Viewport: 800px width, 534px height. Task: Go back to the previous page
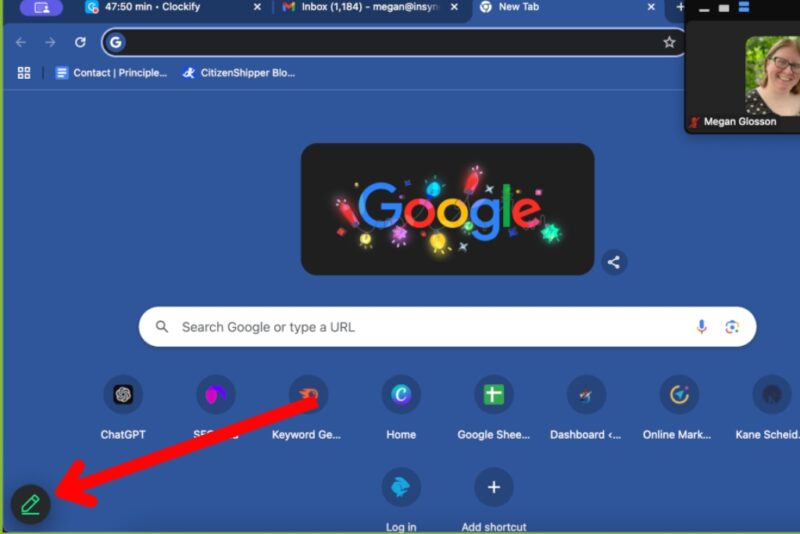21,42
